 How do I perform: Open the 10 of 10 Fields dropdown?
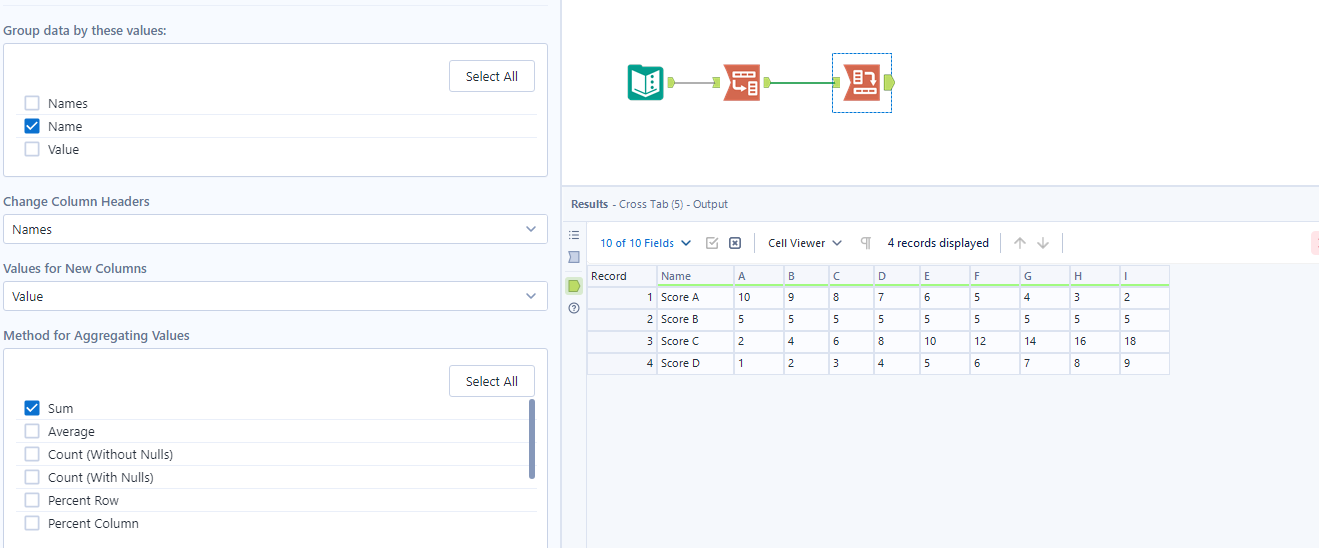pyautogui.click(x=645, y=243)
